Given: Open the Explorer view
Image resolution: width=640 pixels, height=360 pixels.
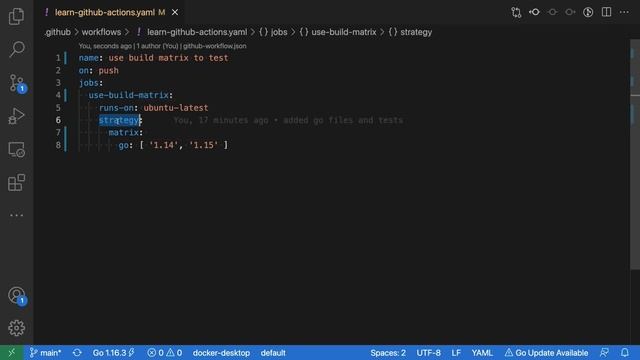Looking at the screenshot, I should tap(16, 16).
